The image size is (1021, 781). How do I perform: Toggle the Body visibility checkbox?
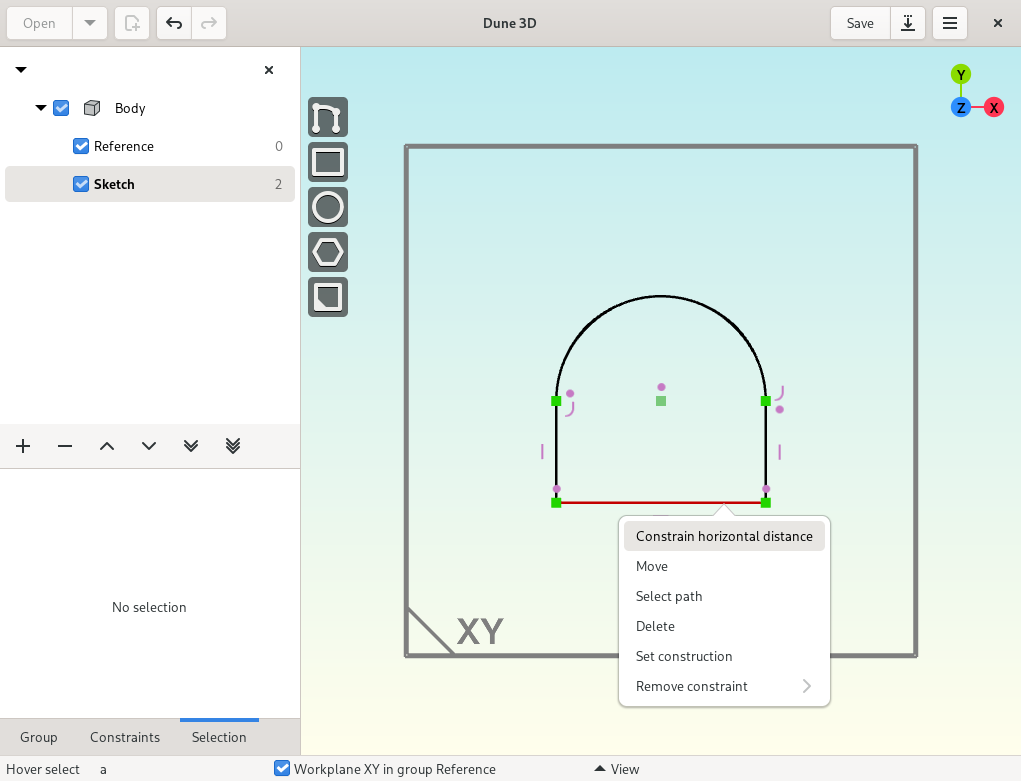tap(61, 108)
